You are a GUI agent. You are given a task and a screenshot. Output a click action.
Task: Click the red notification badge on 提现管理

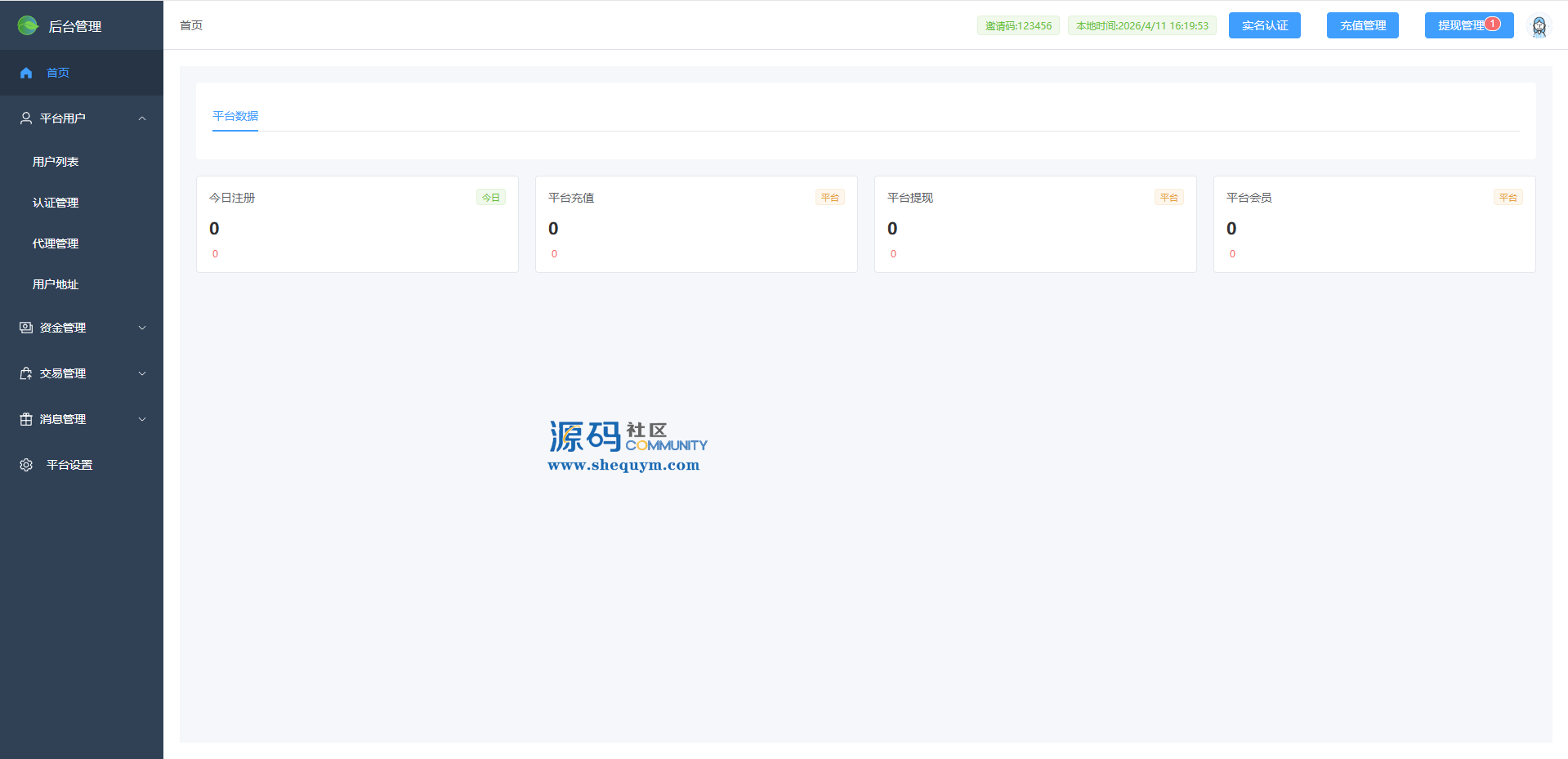tap(1492, 24)
